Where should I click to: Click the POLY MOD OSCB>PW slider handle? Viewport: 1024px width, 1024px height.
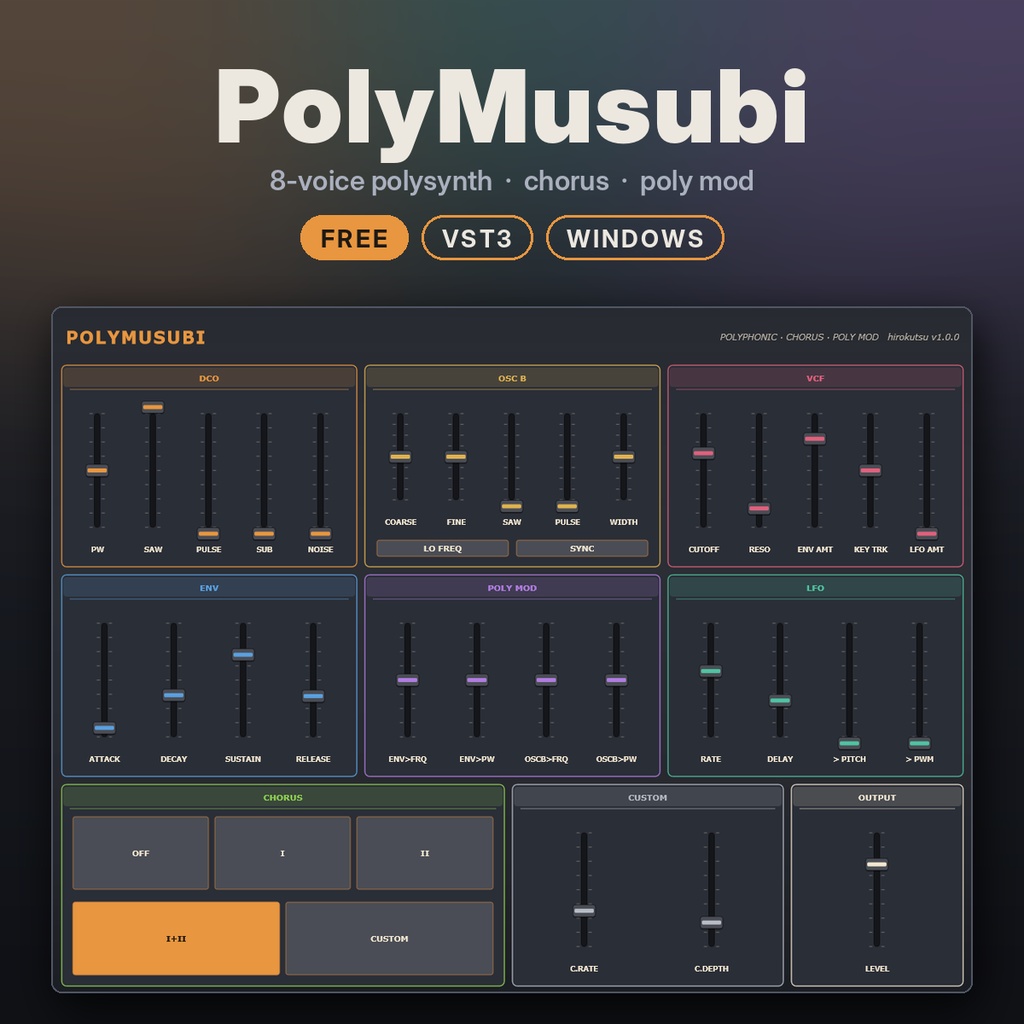616,680
